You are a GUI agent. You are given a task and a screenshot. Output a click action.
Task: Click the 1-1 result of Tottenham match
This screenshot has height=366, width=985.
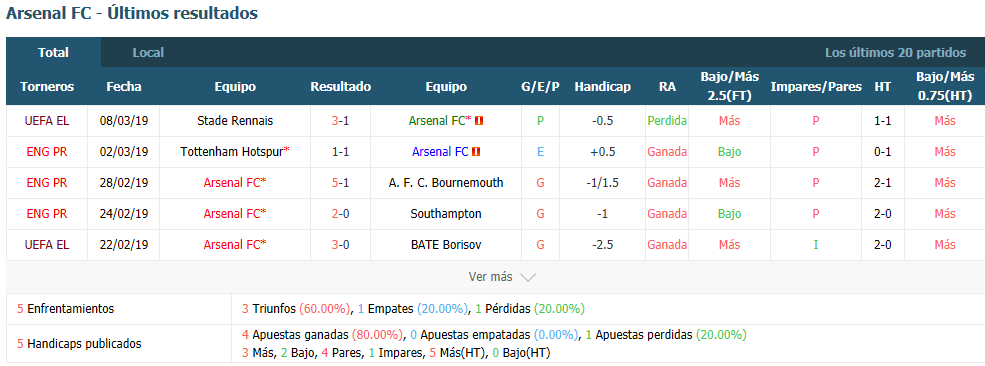pos(340,151)
